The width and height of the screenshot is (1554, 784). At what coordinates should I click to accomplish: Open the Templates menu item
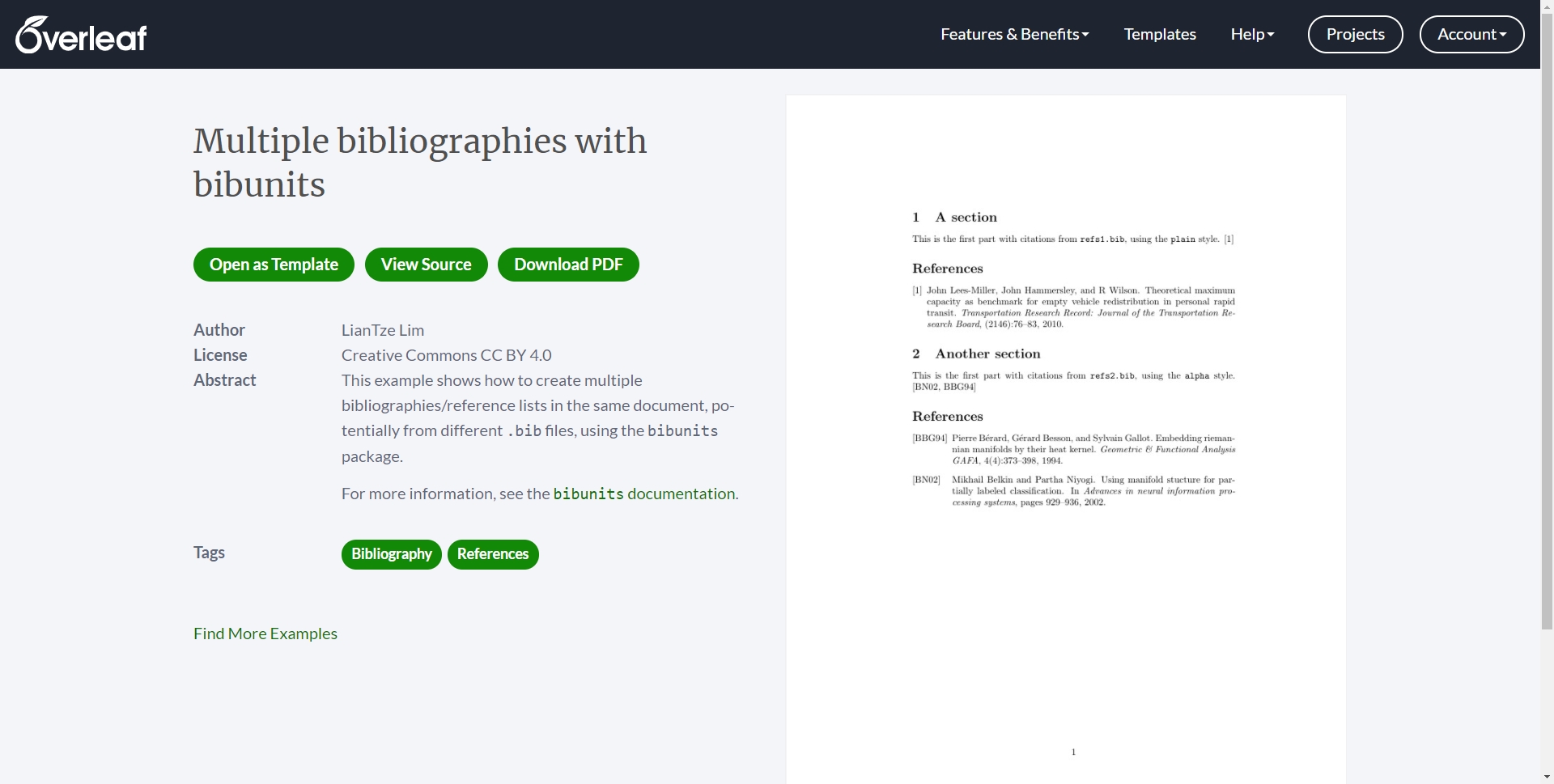tap(1159, 34)
